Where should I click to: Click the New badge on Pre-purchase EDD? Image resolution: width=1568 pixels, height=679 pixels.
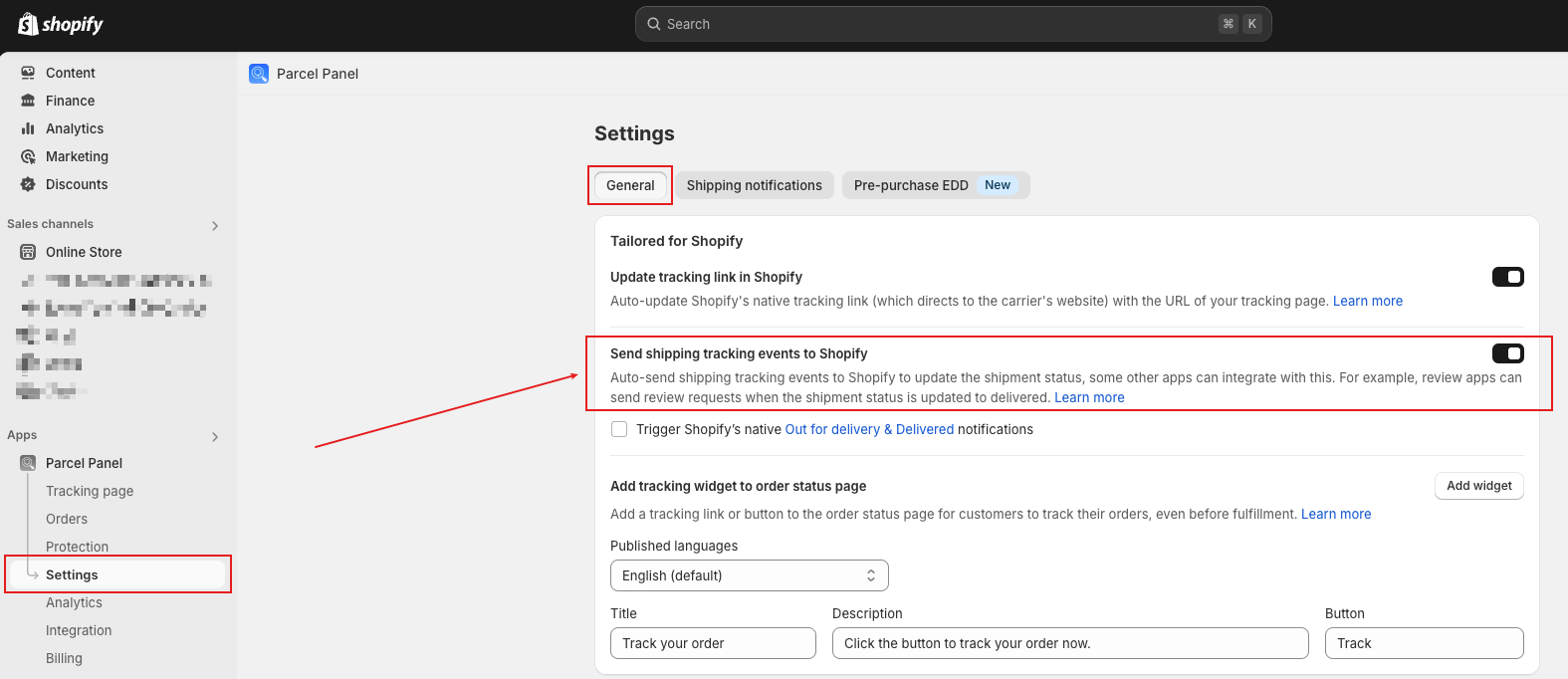pyautogui.click(x=998, y=185)
